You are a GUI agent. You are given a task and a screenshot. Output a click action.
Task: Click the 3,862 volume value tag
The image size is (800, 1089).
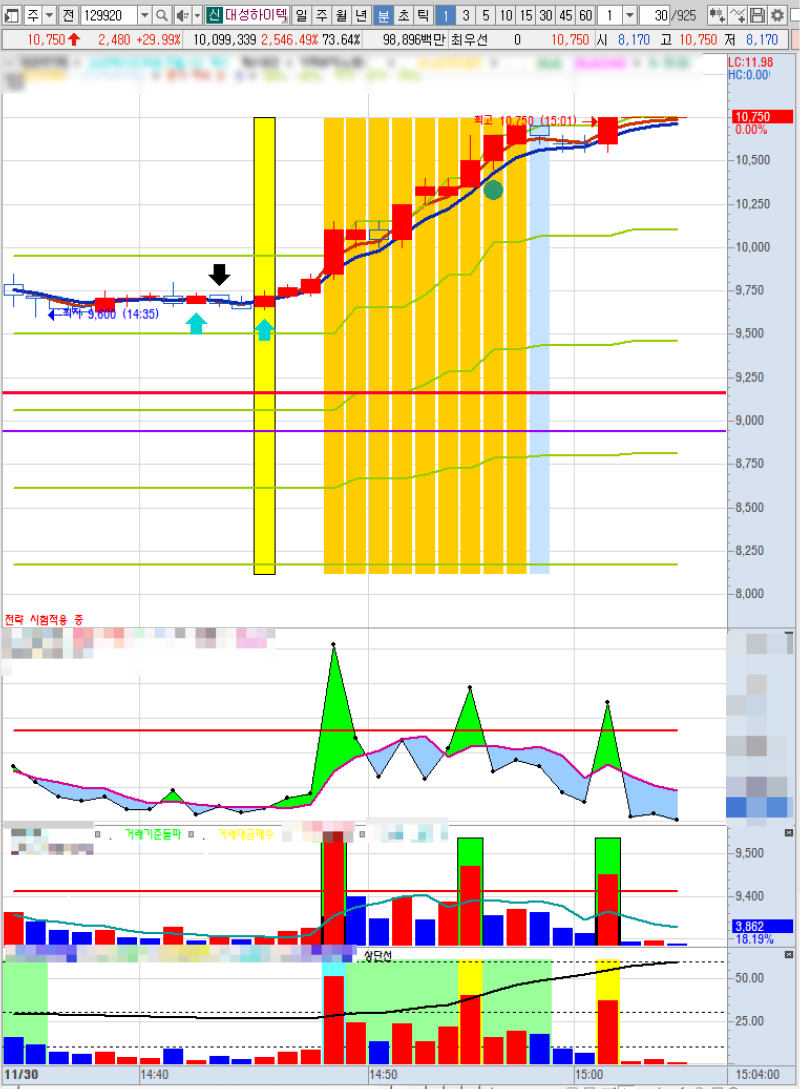pyautogui.click(x=762, y=926)
